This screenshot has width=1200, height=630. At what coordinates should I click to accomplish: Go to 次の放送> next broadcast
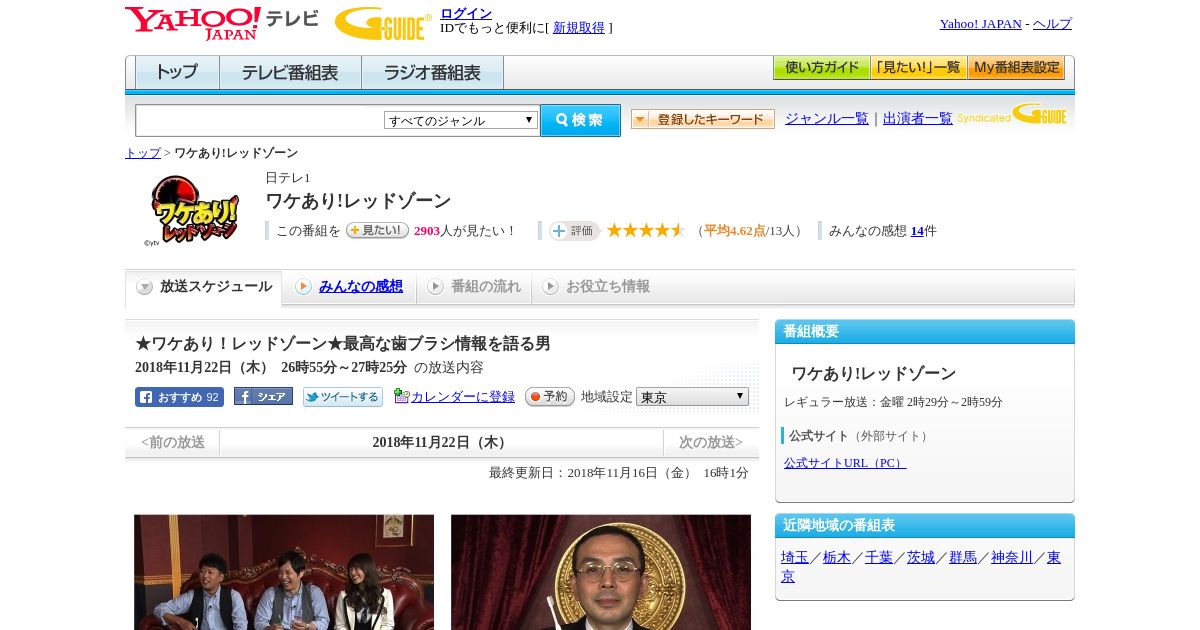coord(711,442)
